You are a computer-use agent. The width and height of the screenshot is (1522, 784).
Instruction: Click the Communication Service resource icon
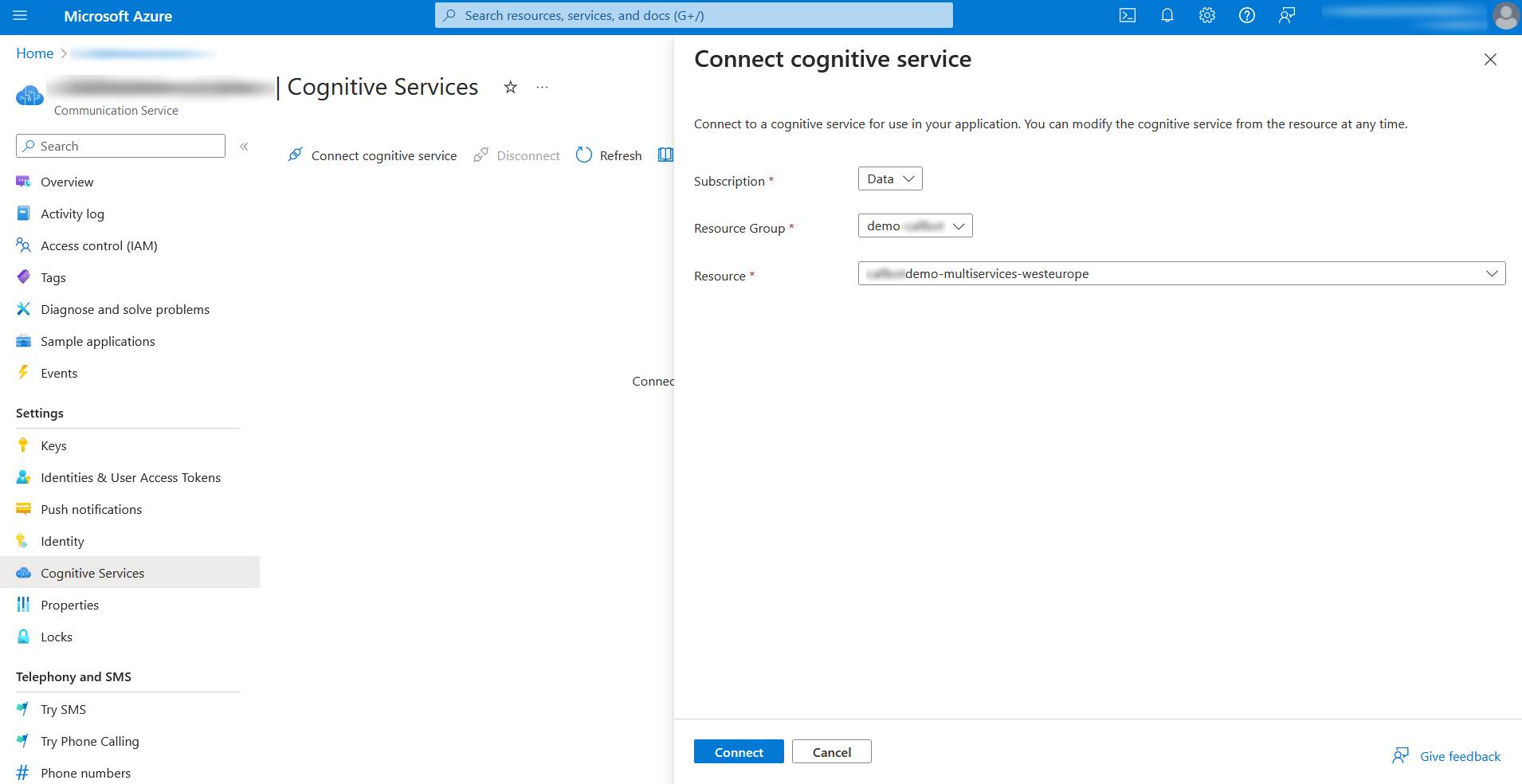[x=29, y=96]
